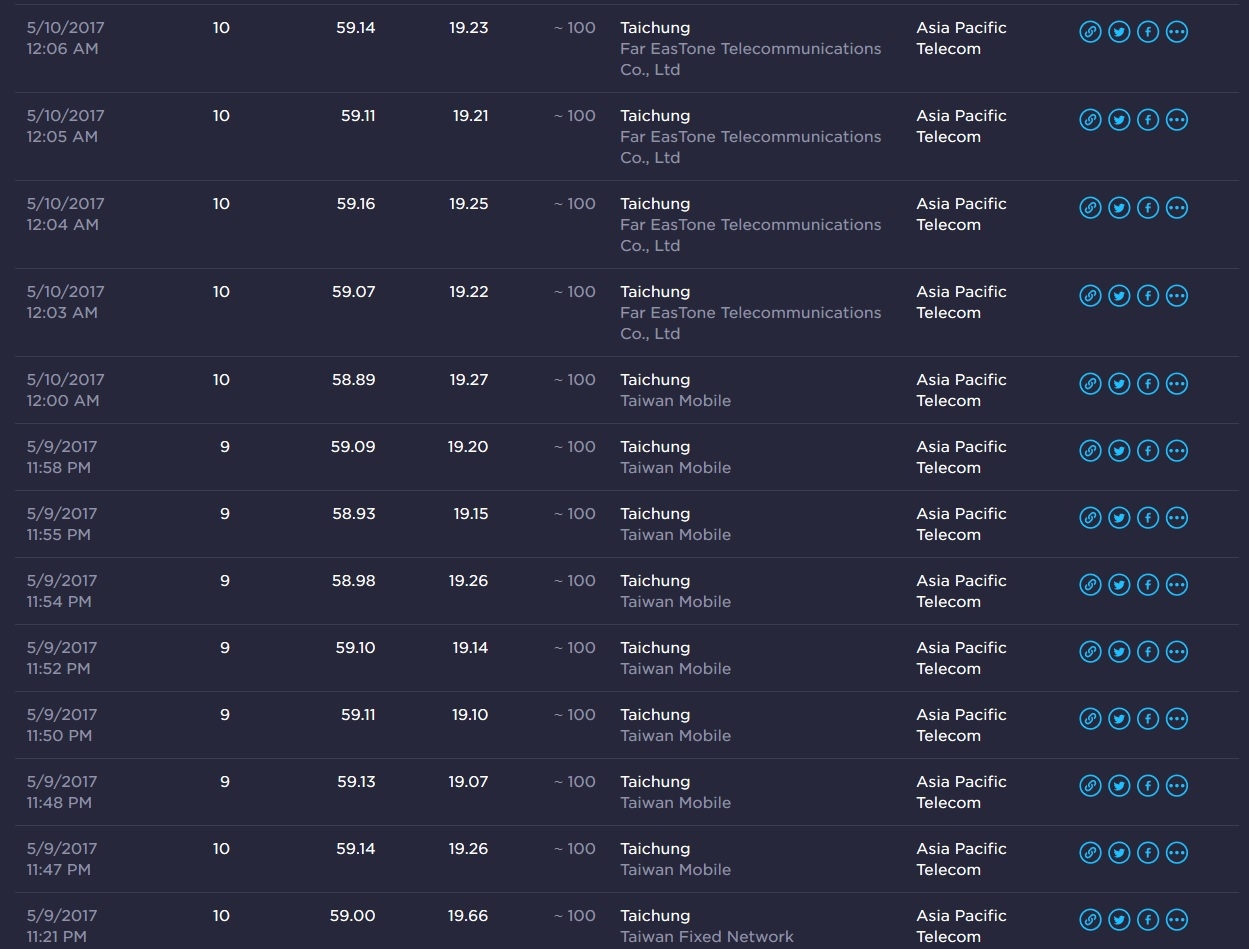The width and height of the screenshot is (1249, 949).
Task: Share 11:48 PM result on Facebook
Action: (x=1148, y=786)
